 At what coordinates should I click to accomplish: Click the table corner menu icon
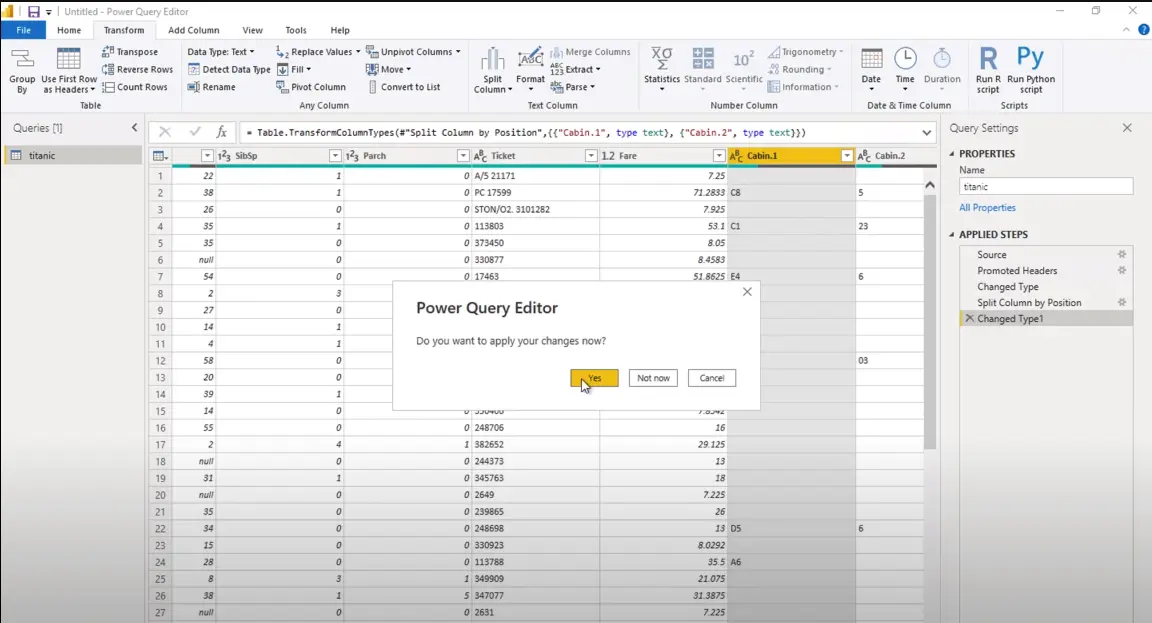click(x=159, y=156)
